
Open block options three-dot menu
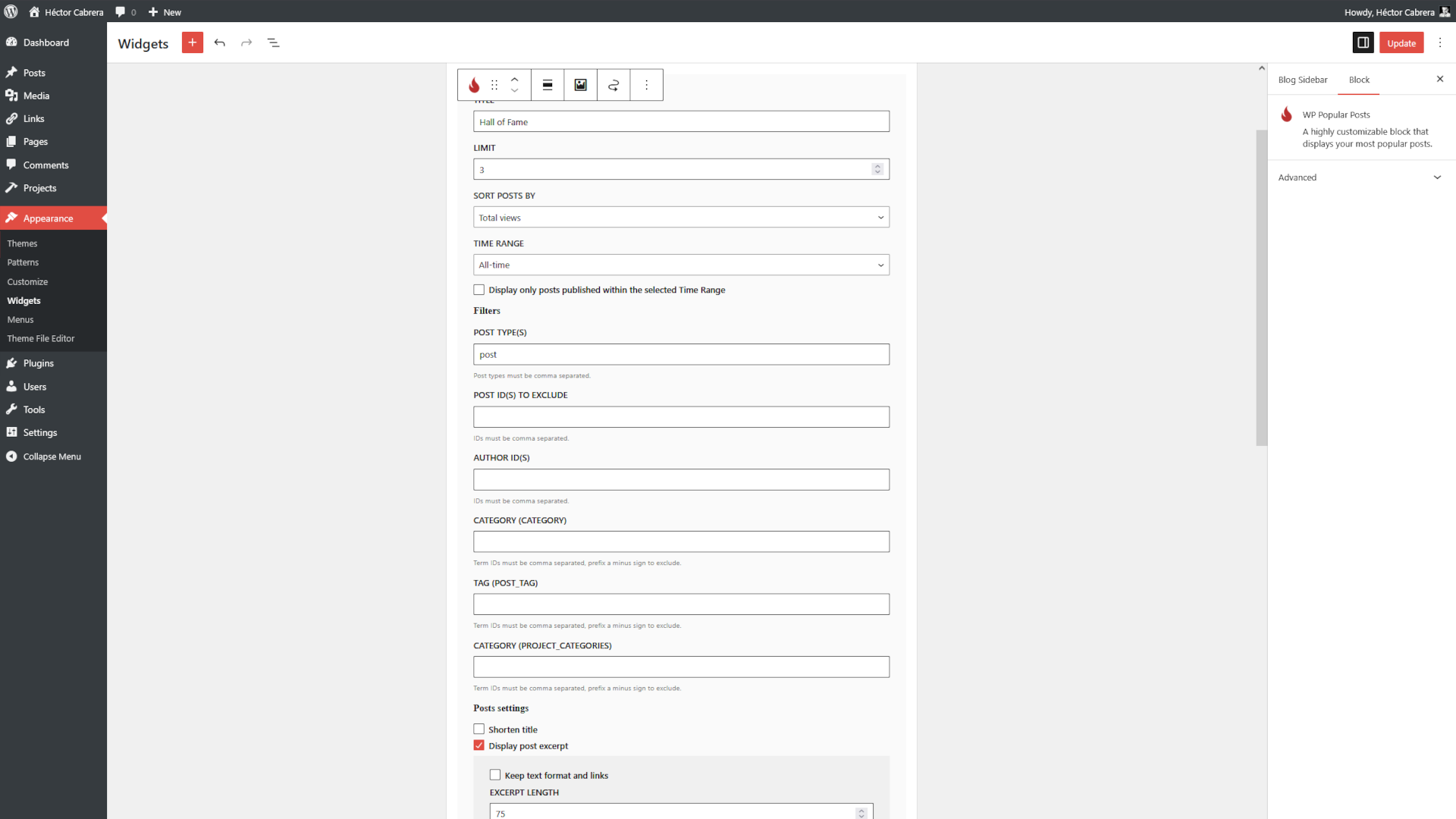pyautogui.click(x=646, y=85)
